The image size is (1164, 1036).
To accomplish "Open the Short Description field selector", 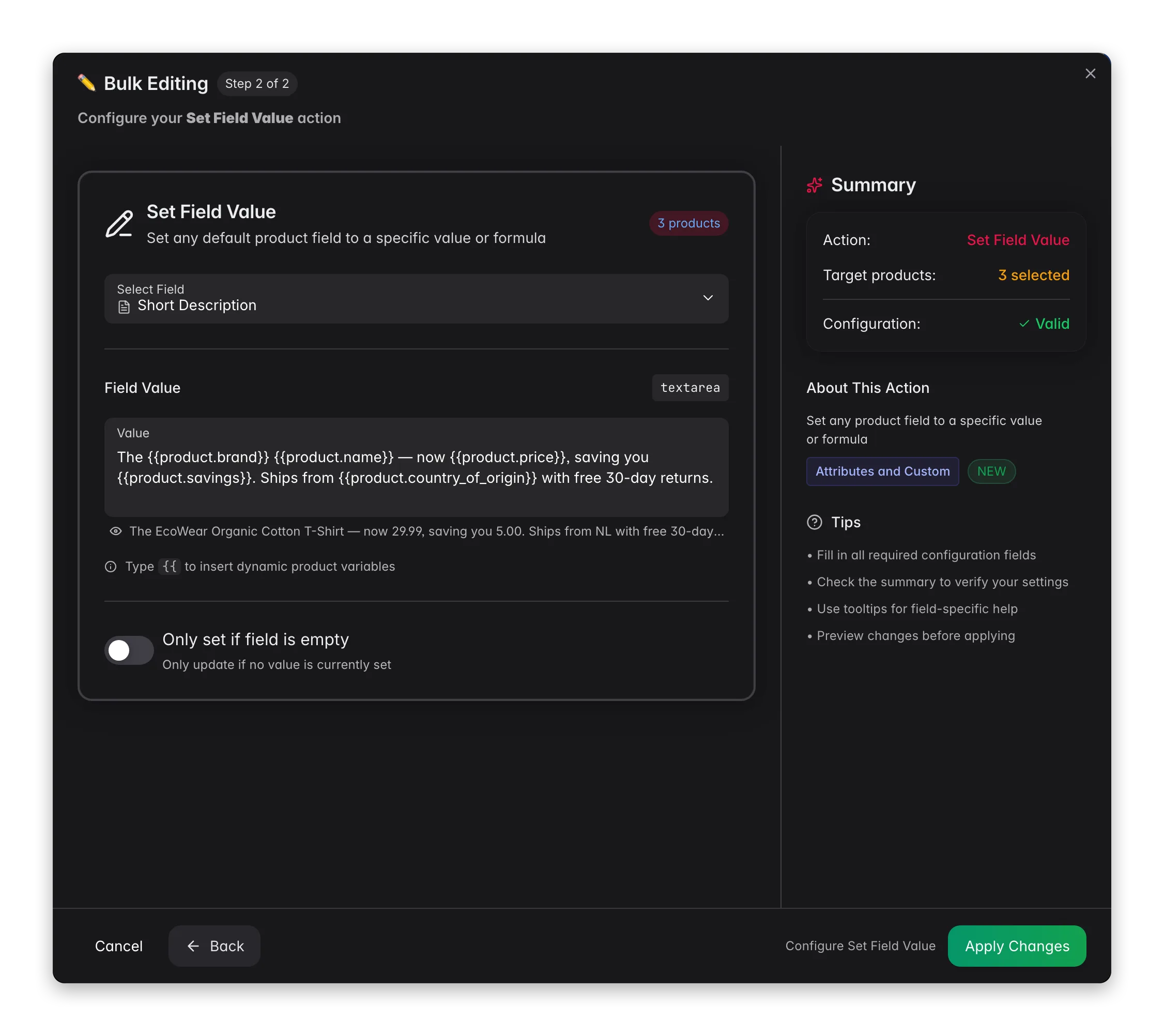I will (416, 298).
